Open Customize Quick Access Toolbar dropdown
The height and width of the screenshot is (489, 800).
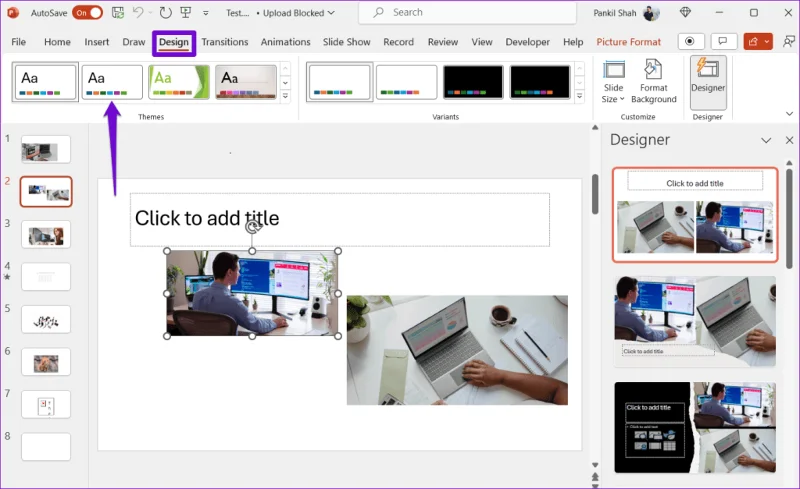[206, 13]
